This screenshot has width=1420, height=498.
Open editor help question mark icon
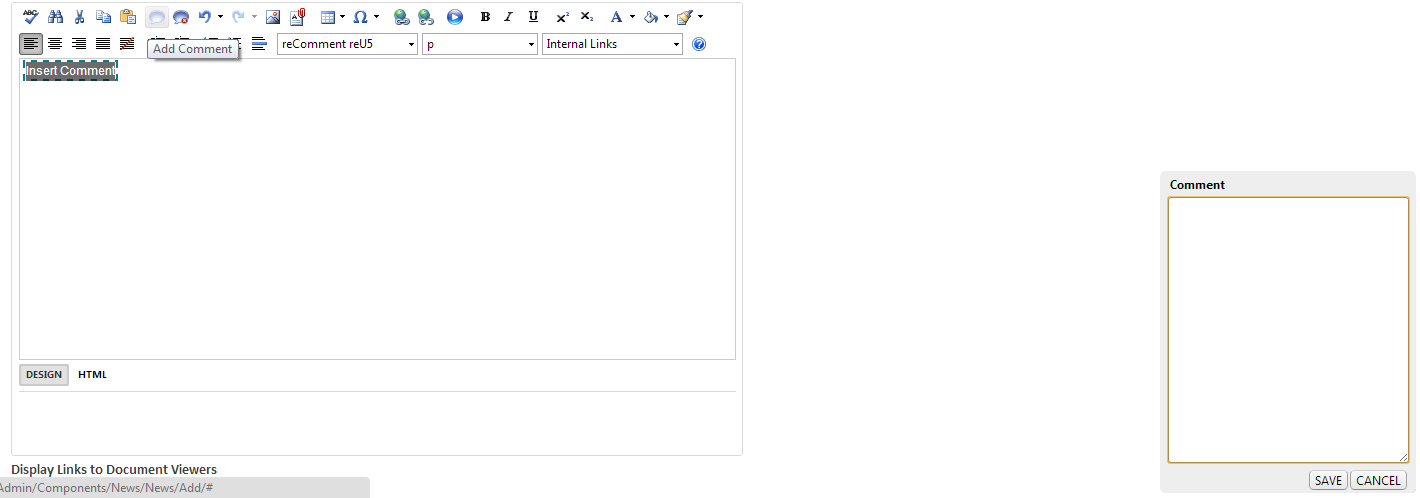coord(699,44)
